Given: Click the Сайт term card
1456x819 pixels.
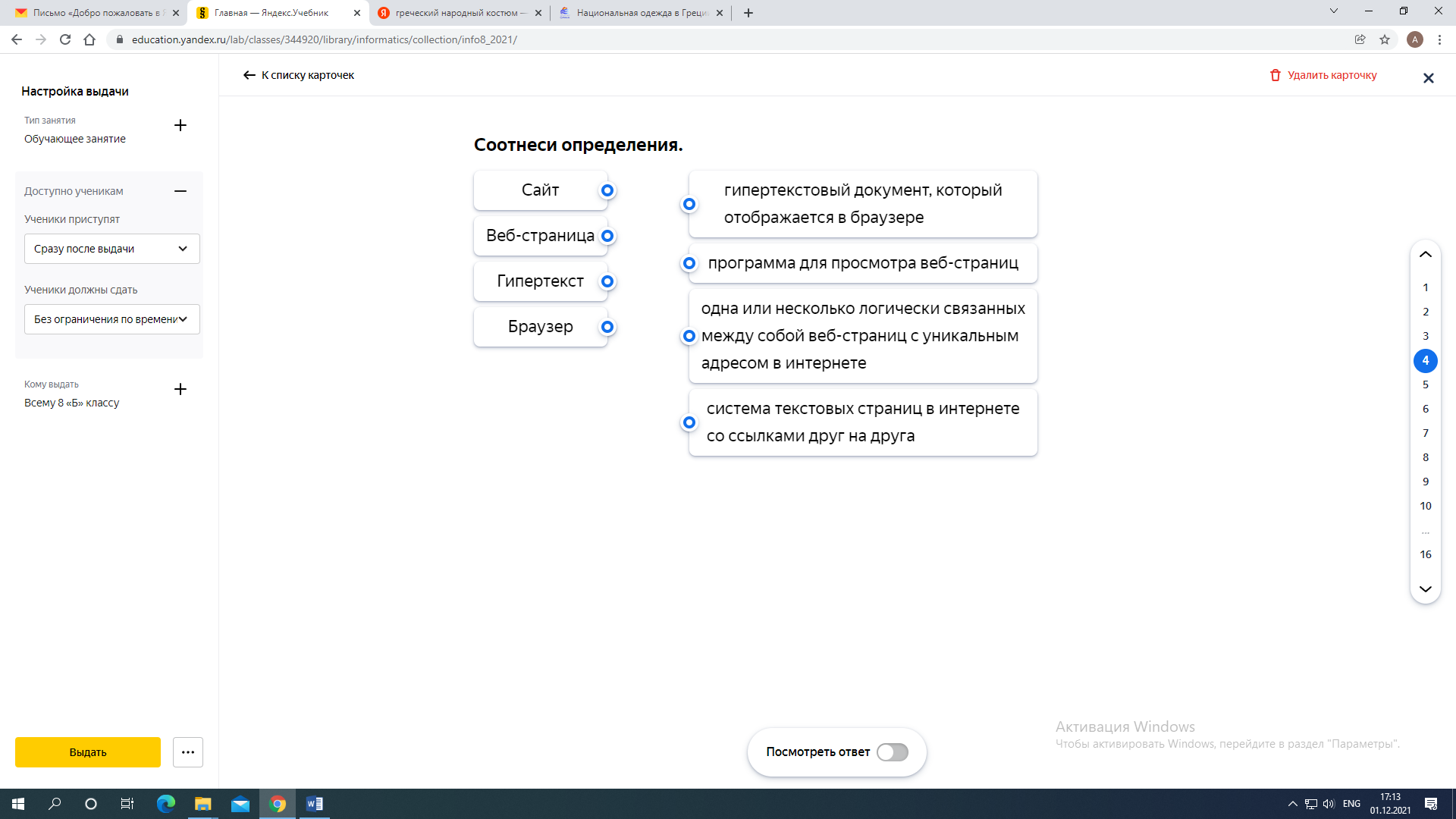Looking at the screenshot, I should pos(540,190).
